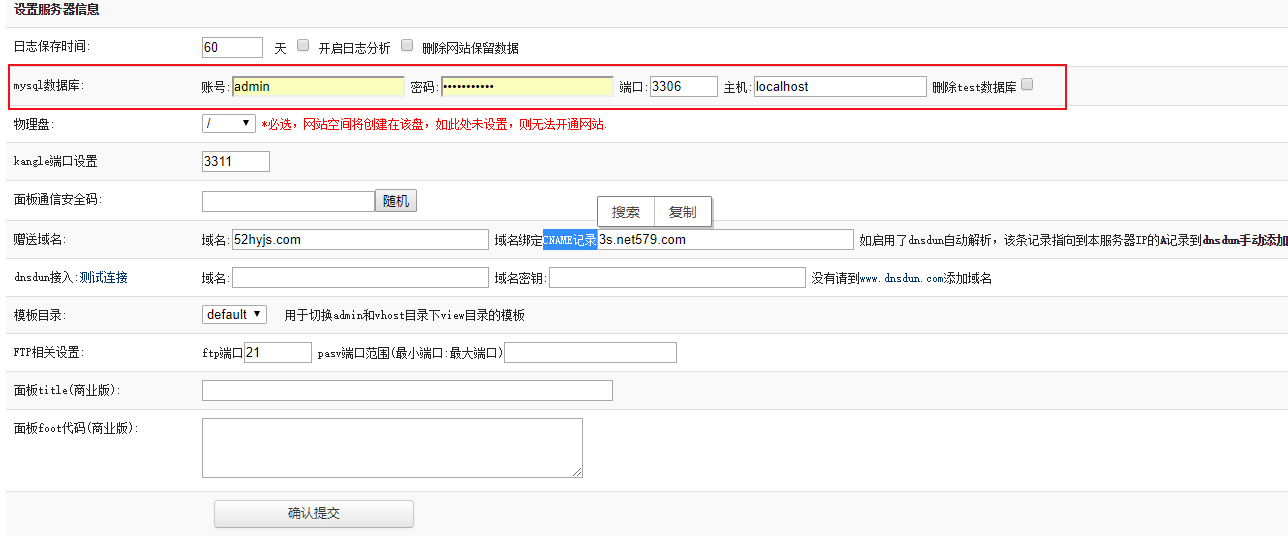Click the 日志保存时间 days field
1288x558 pixels.
point(232,47)
